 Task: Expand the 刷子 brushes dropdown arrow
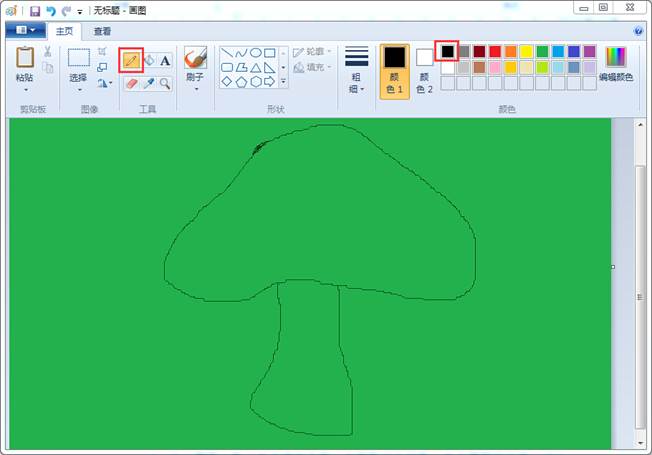coord(196,89)
